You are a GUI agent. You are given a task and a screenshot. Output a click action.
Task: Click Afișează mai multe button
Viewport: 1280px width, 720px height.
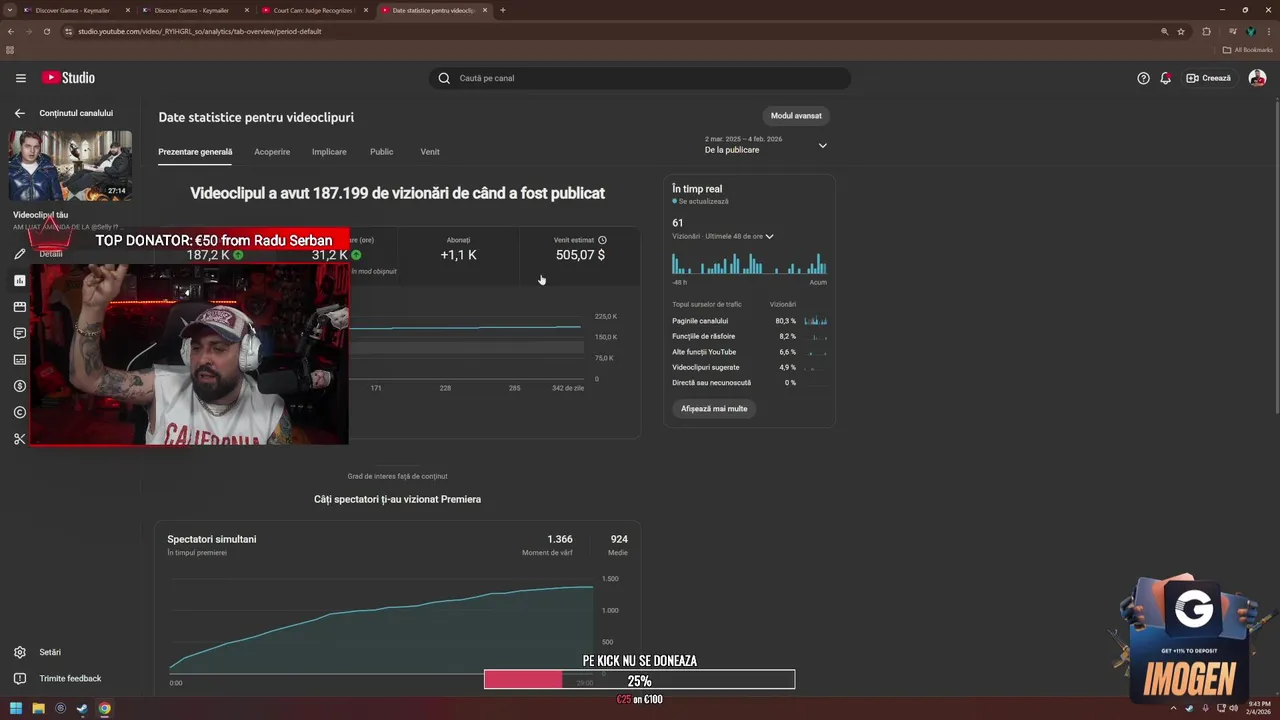(714, 409)
